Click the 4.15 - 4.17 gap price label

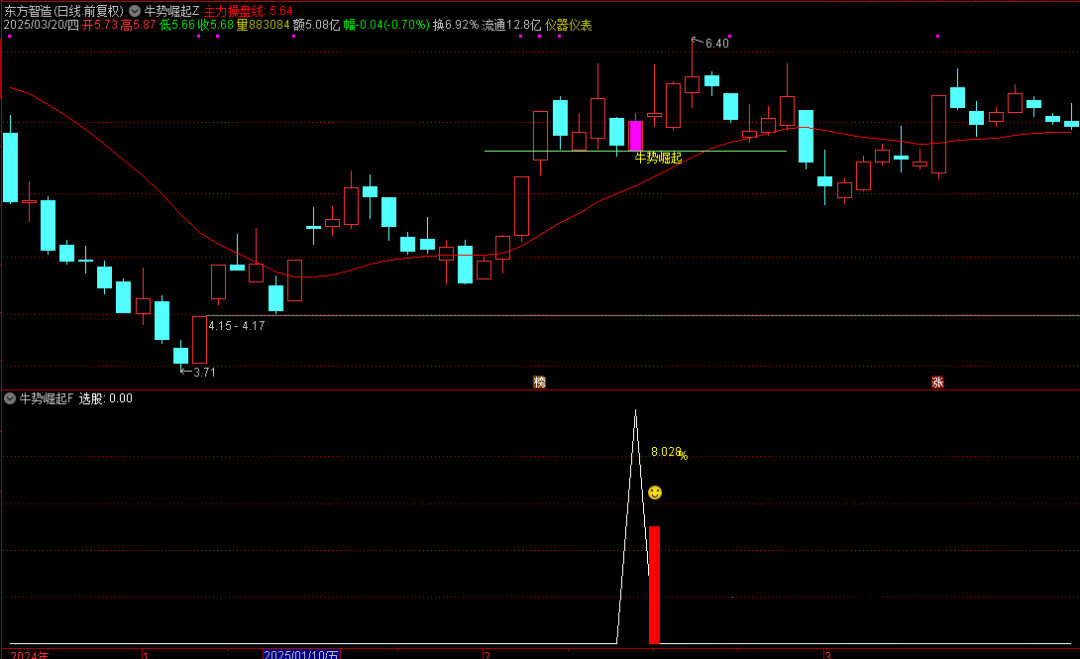(x=236, y=326)
